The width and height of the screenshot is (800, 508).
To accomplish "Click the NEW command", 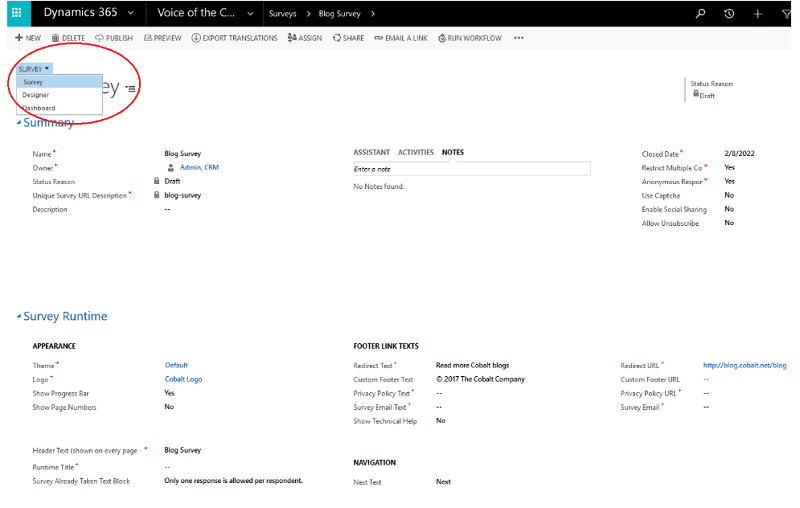I will (28, 38).
